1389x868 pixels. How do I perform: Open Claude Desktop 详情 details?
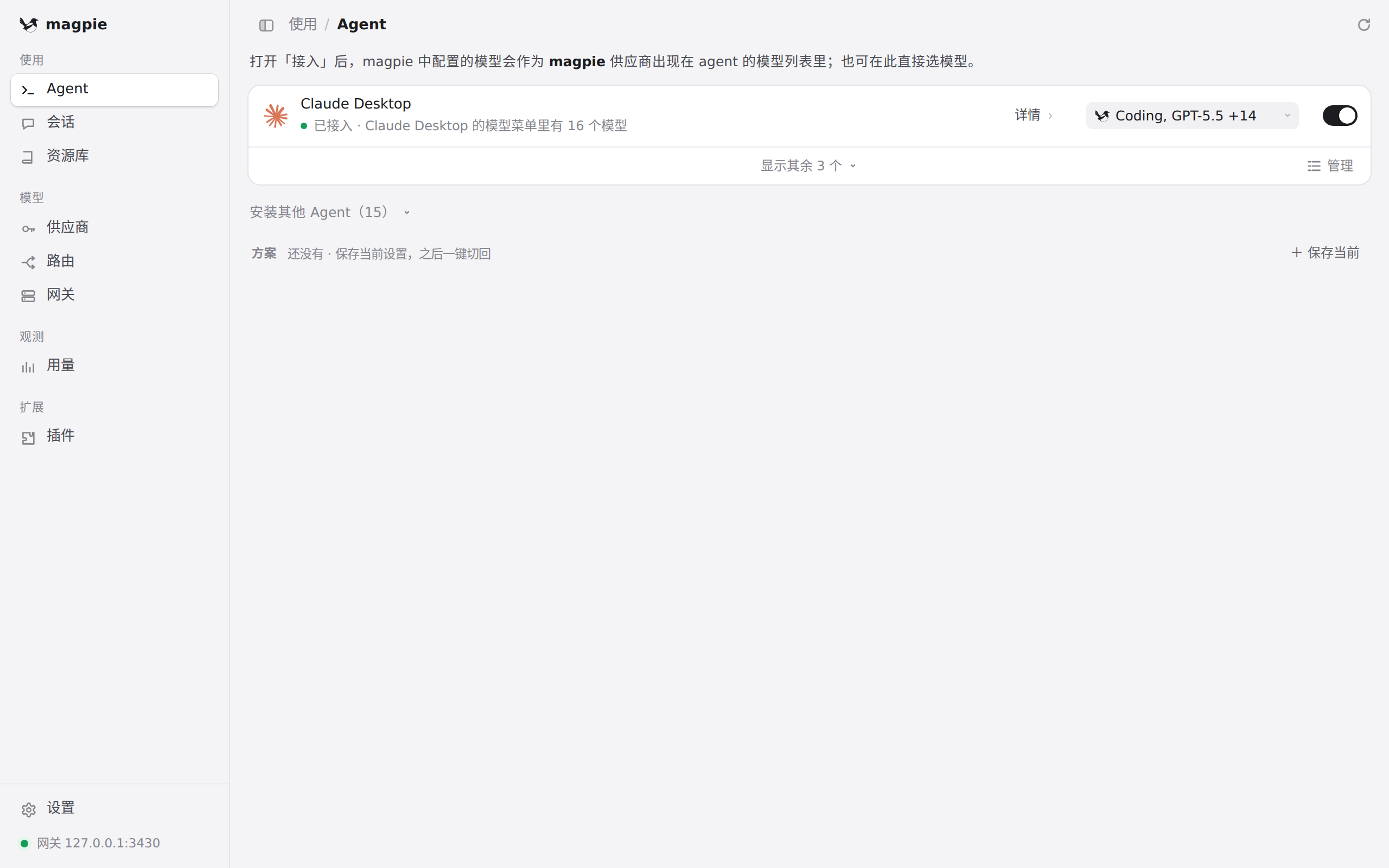(x=1033, y=116)
